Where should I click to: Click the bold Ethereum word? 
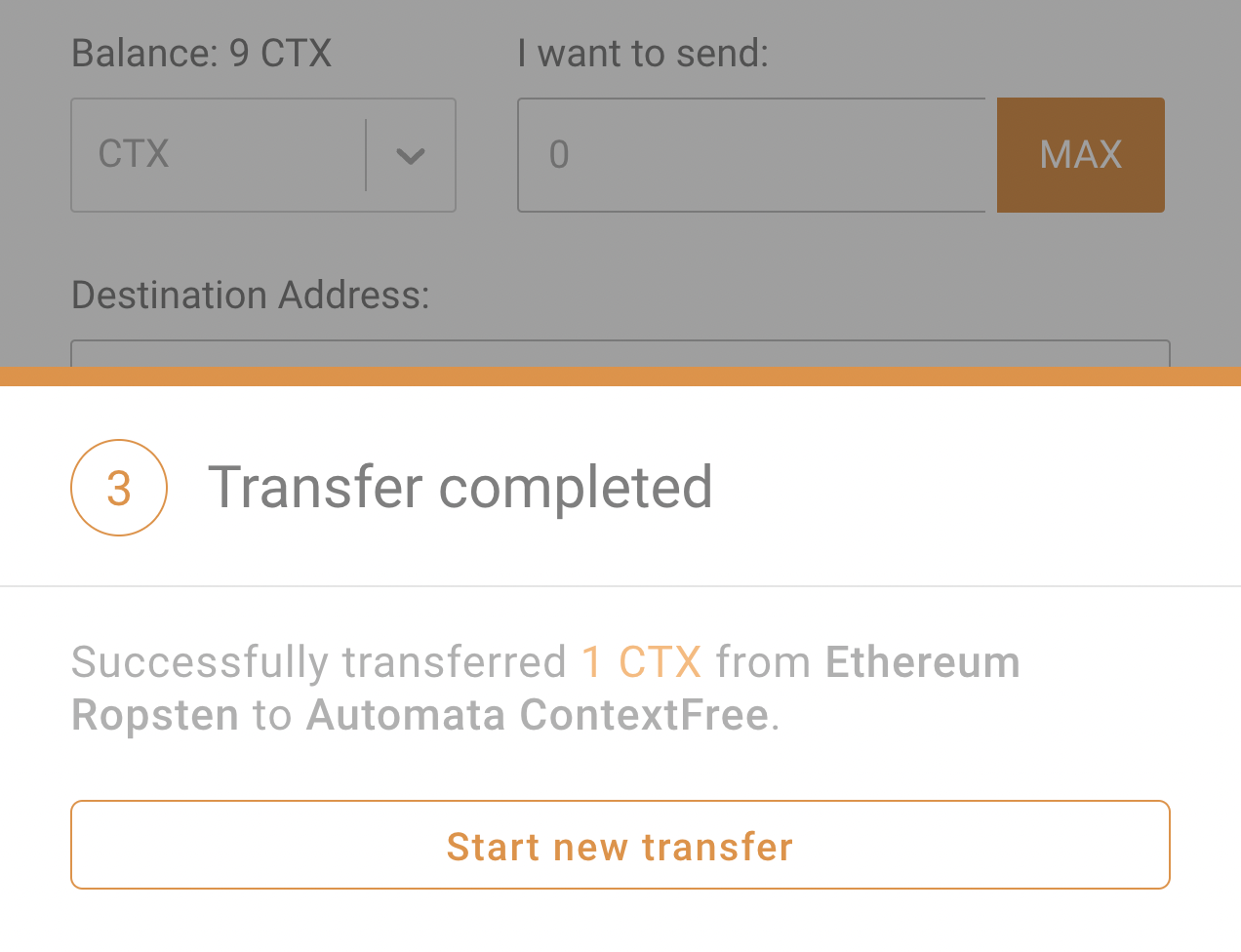tap(923, 662)
